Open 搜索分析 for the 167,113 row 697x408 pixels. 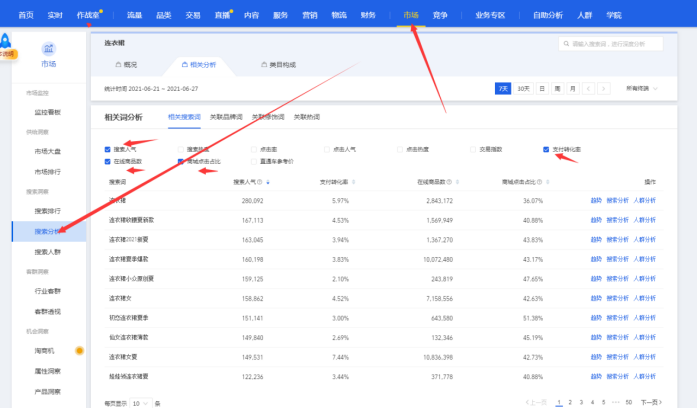[x=617, y=220]
